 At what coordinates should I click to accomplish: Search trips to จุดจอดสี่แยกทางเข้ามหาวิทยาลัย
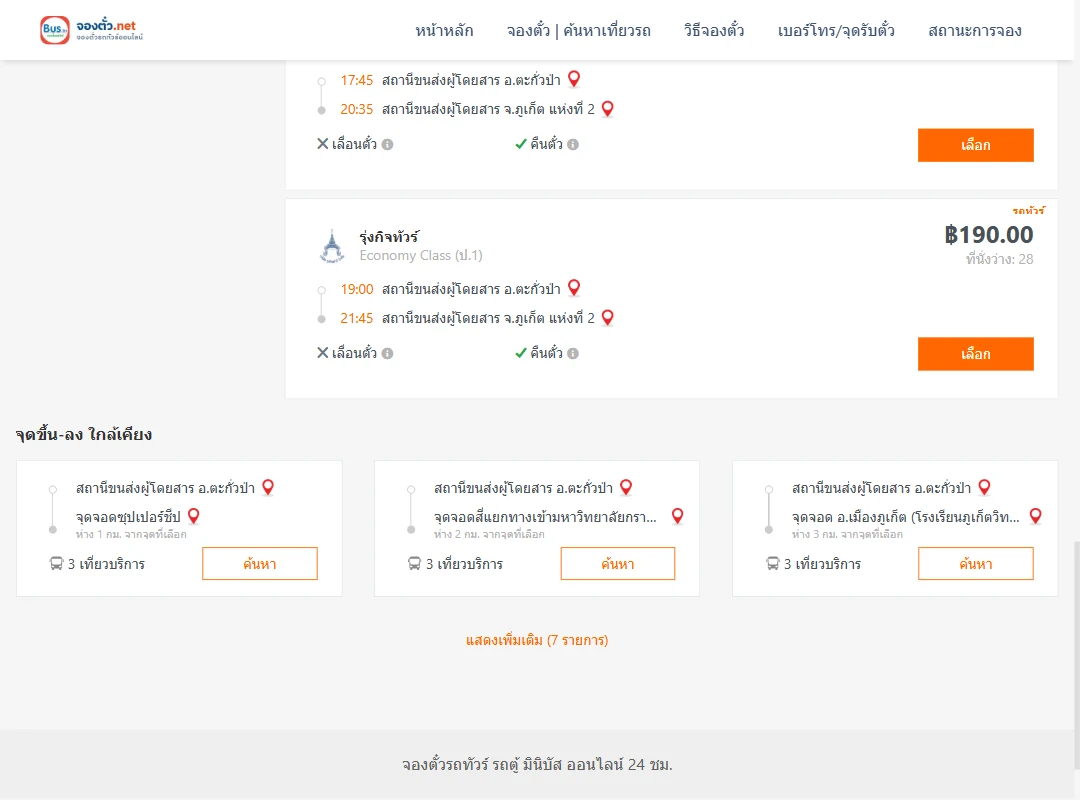[618, 564]
